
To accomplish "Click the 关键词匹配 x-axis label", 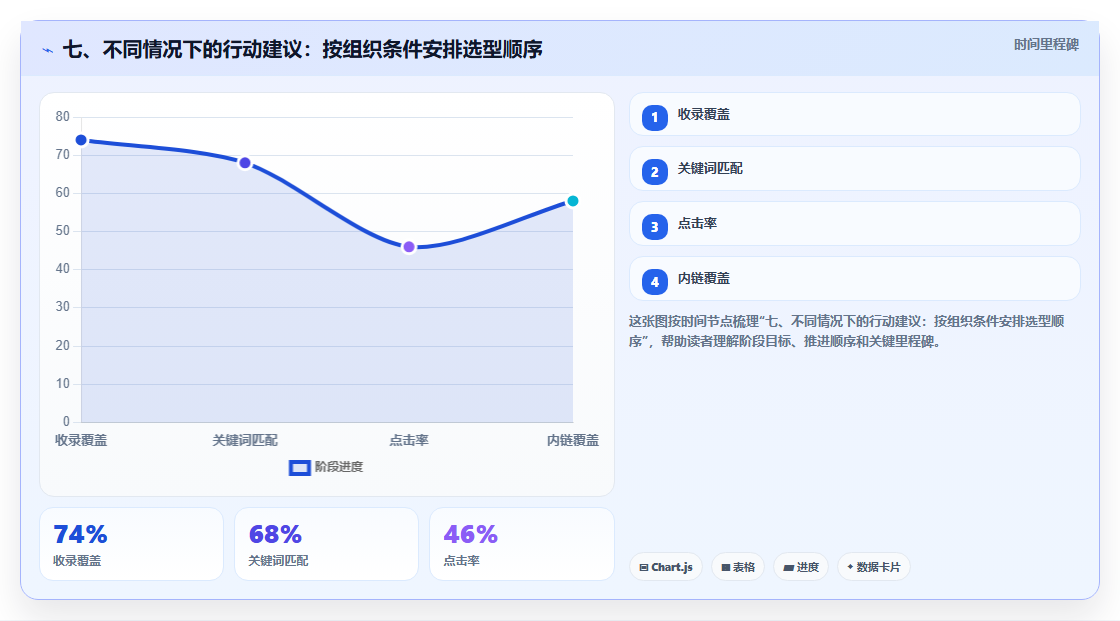I will coord(245,440).
